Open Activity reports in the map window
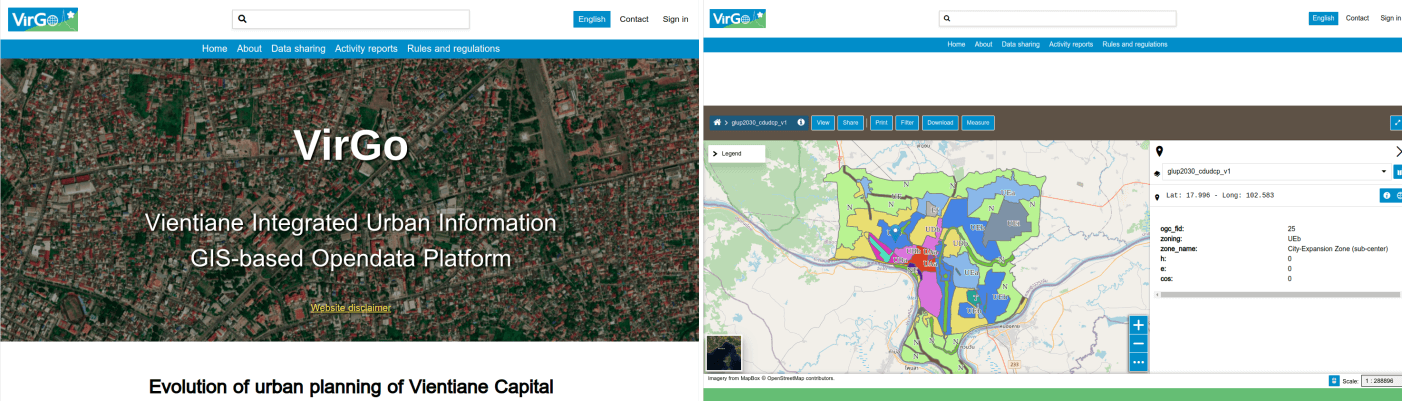Screen dimensions: 1402x401 click(x=1071, y=44)
